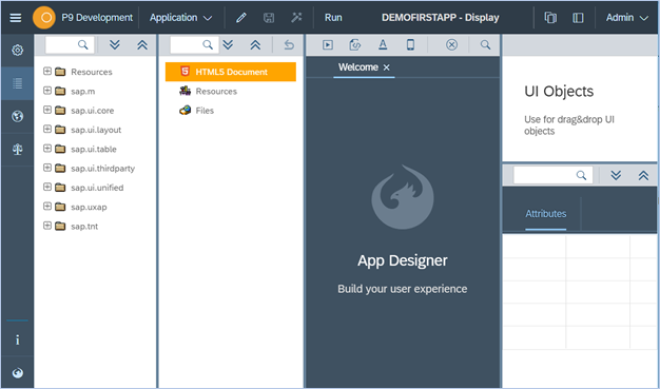This screenshot has width=660, height=389.
Task: Open the Application dropdown menu
Action: (181, 18)
